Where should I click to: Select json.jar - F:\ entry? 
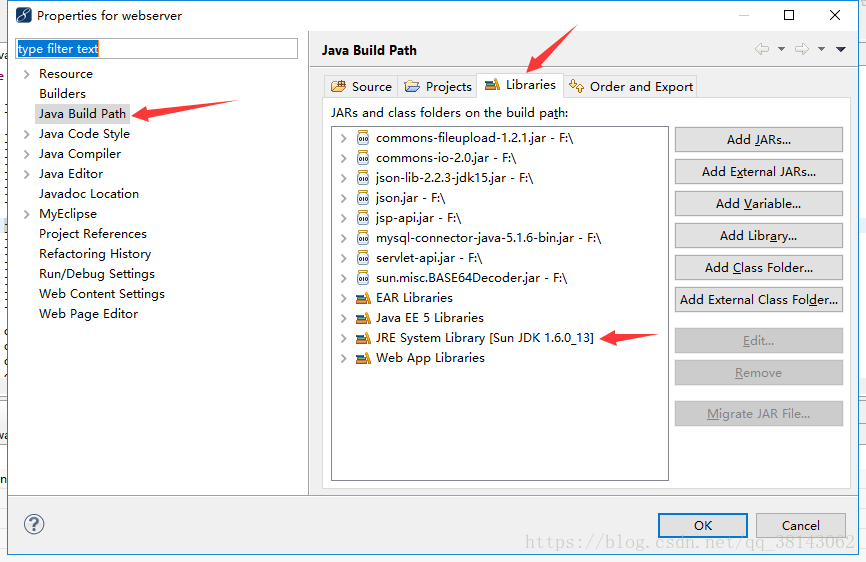tap(410, 198)
